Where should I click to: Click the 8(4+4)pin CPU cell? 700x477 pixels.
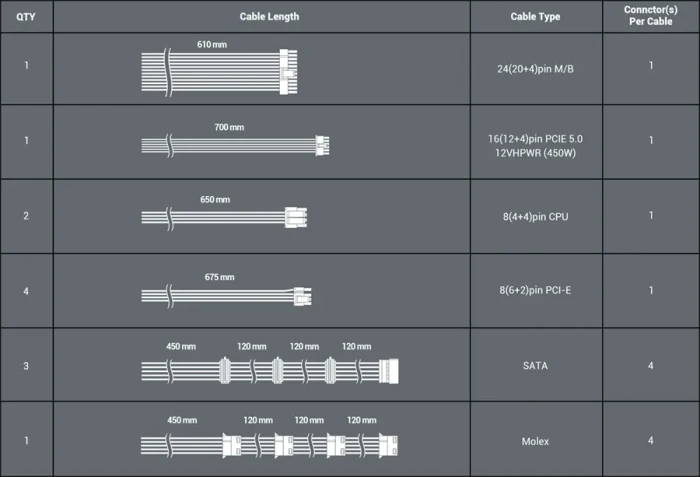pyautogui.click(x=535, y=217)
